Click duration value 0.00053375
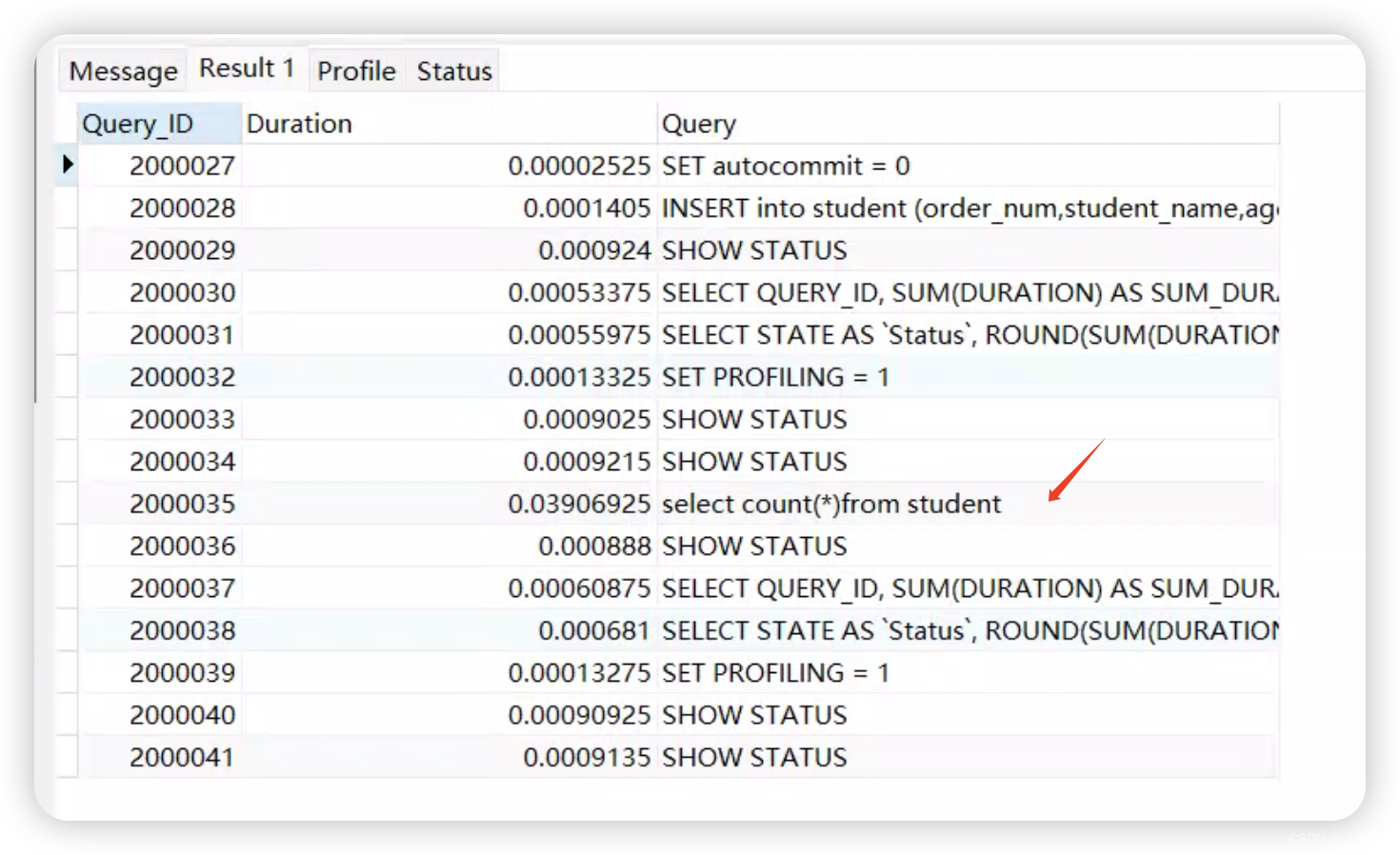1400x855 pixels. click(x=578, y=292)
